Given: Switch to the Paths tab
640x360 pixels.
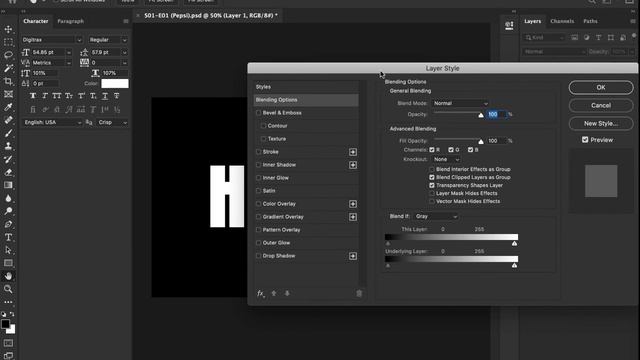Looking at the screenshot, I should click(590, 21).
